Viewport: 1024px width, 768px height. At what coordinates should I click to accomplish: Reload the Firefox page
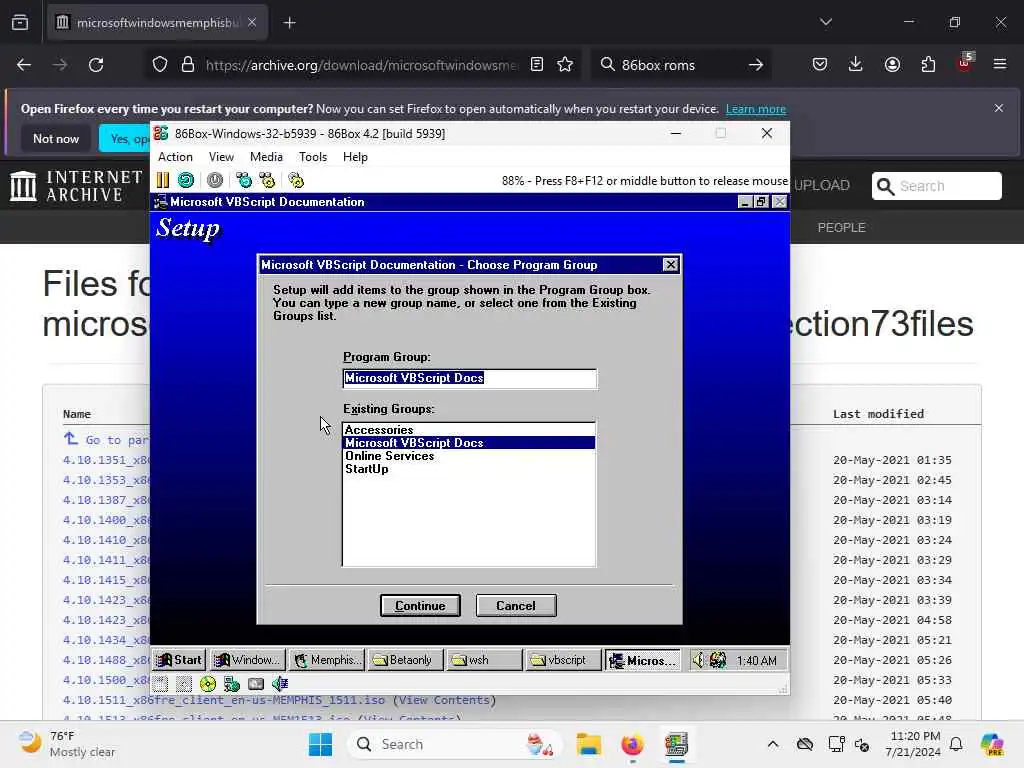[x=96, y=65]
